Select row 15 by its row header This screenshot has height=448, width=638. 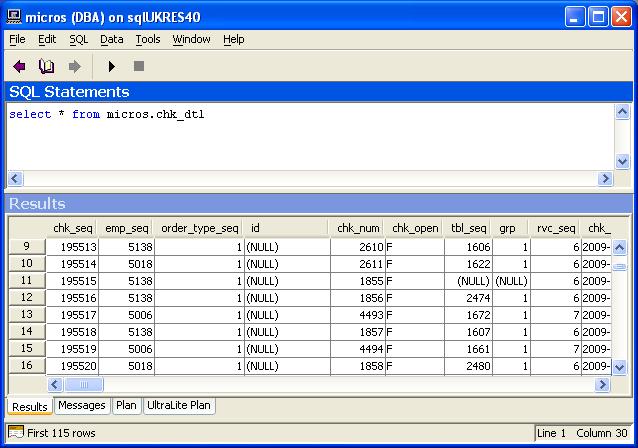coord(27,349)
